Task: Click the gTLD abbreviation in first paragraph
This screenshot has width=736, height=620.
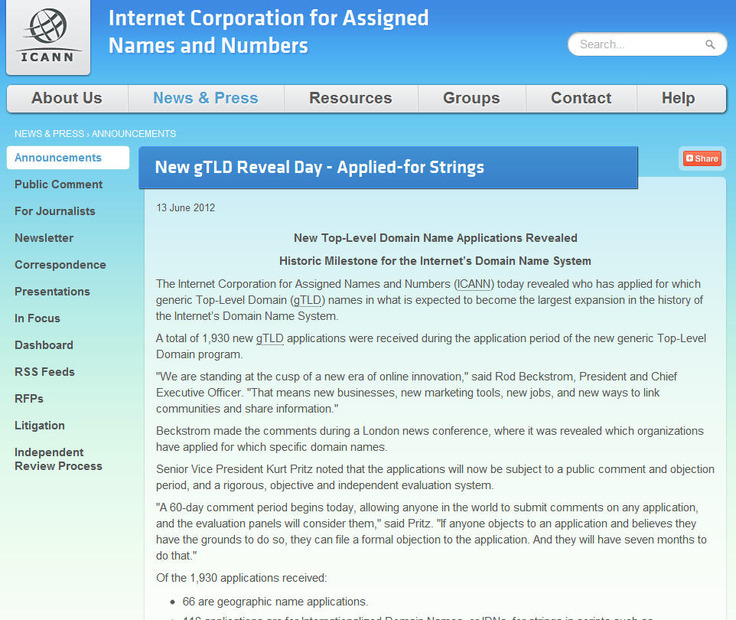Action: [x=307, y=300]
